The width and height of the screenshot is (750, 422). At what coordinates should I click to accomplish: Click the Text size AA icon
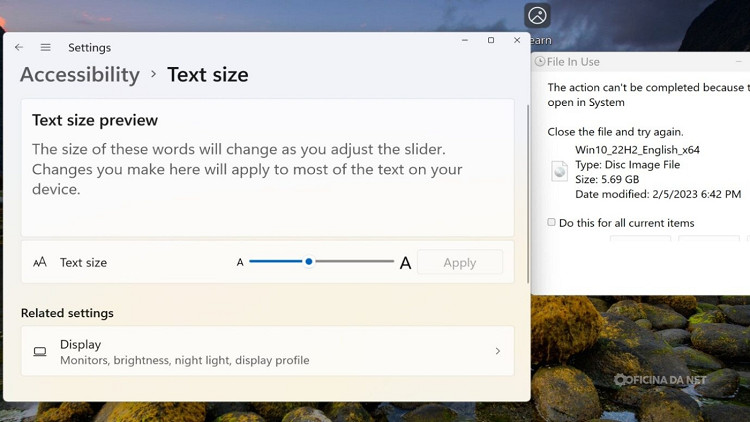click(40, 262)
